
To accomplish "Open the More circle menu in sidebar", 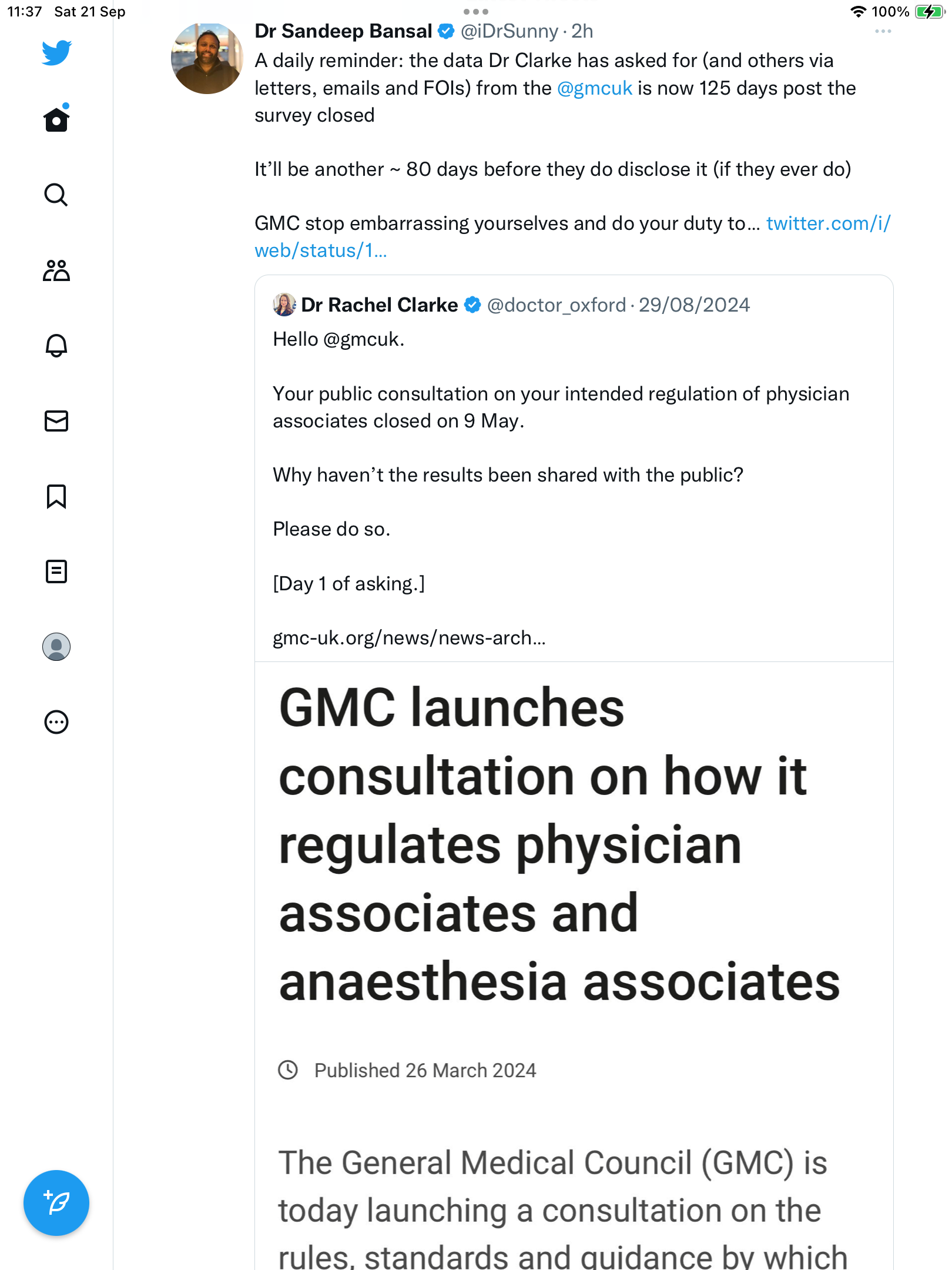I will (x=56, y=722).
